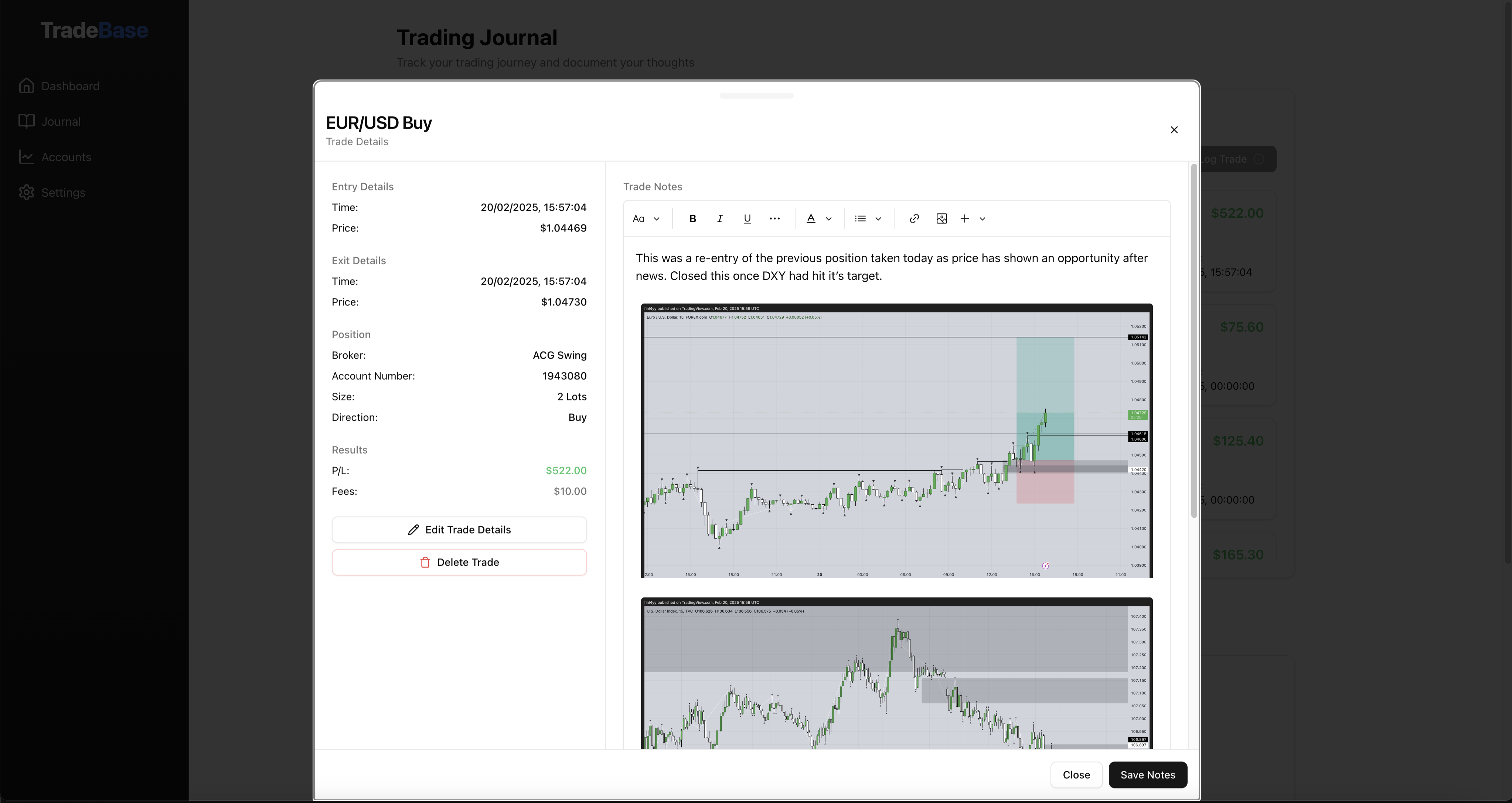Click the Journal book icon

coord(26,121)
